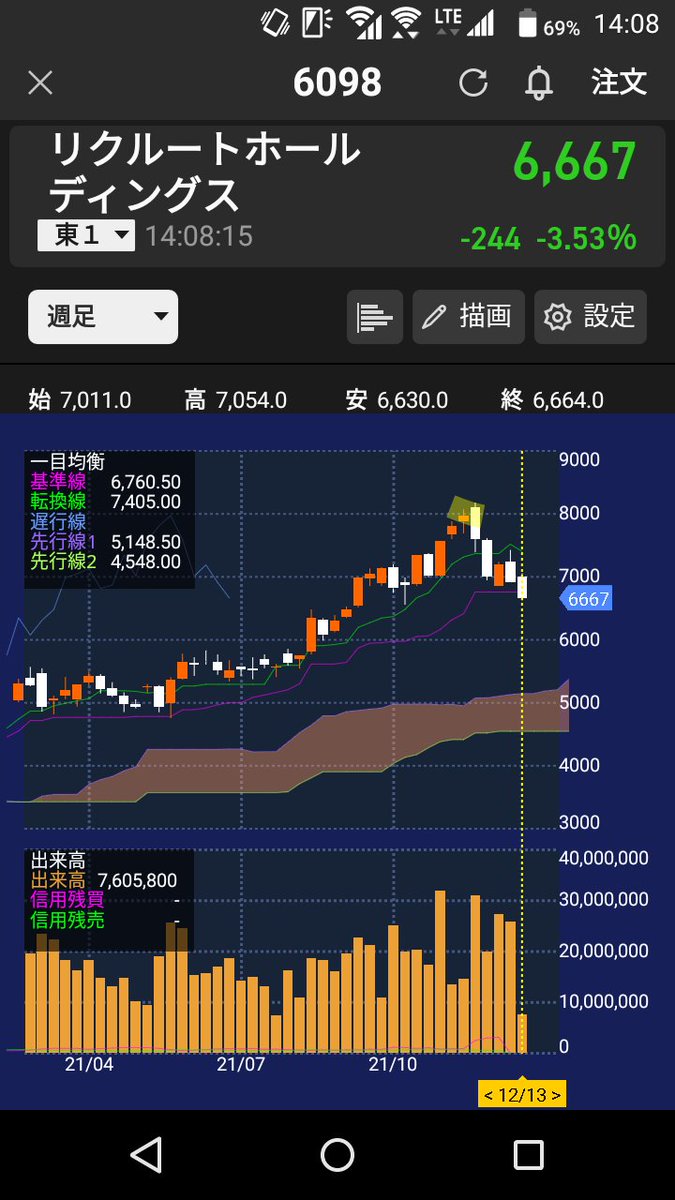Tap the 遅行線 legend row
Image resolution: width=675 pixels, height=1200 pixels.
coord(58,521)
